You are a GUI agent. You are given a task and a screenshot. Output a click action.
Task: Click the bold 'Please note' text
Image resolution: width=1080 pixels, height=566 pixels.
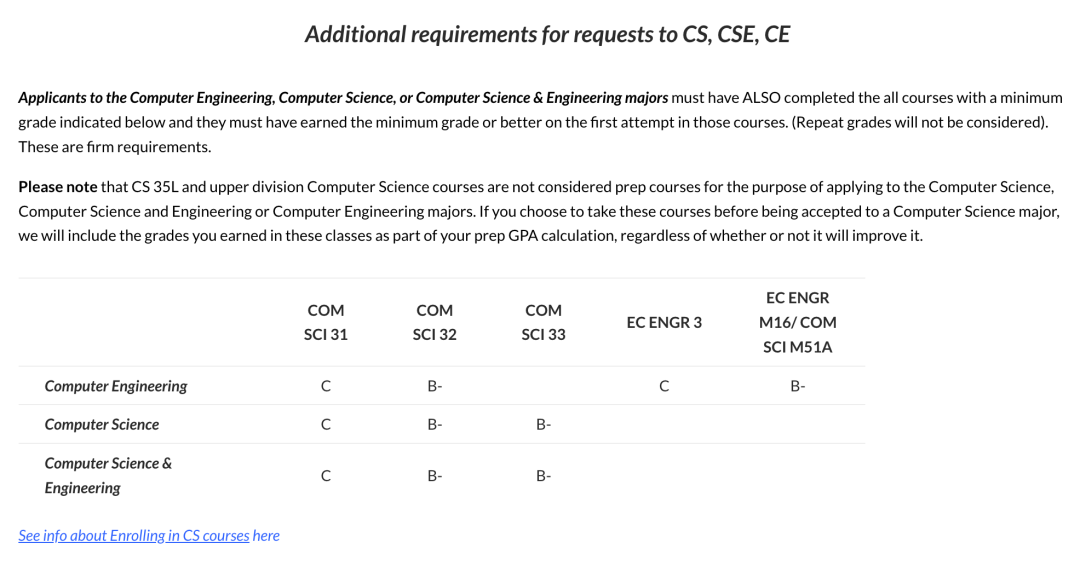point(58,187)
